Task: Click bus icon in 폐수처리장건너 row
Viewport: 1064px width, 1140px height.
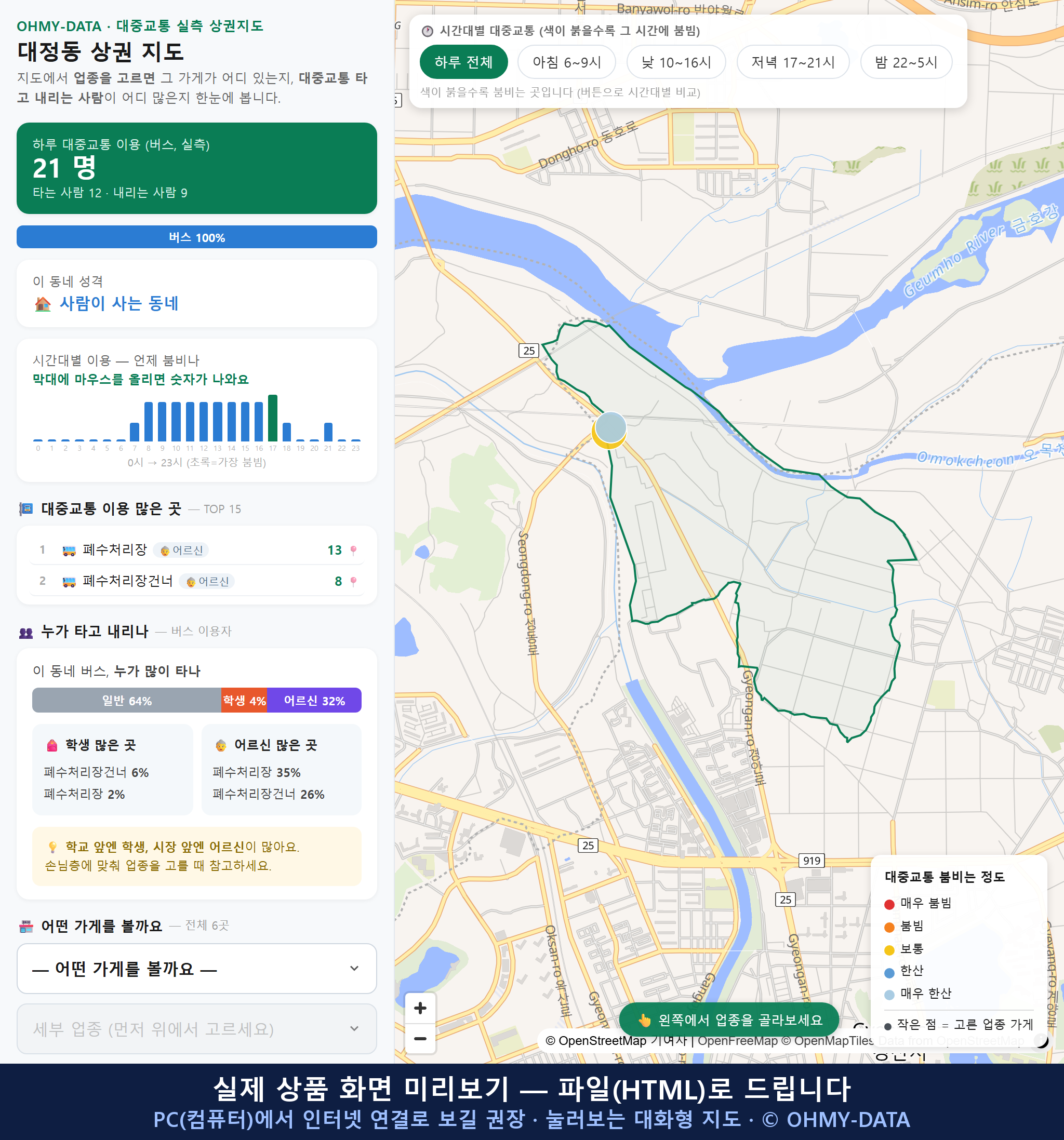Action: point(69,582)
